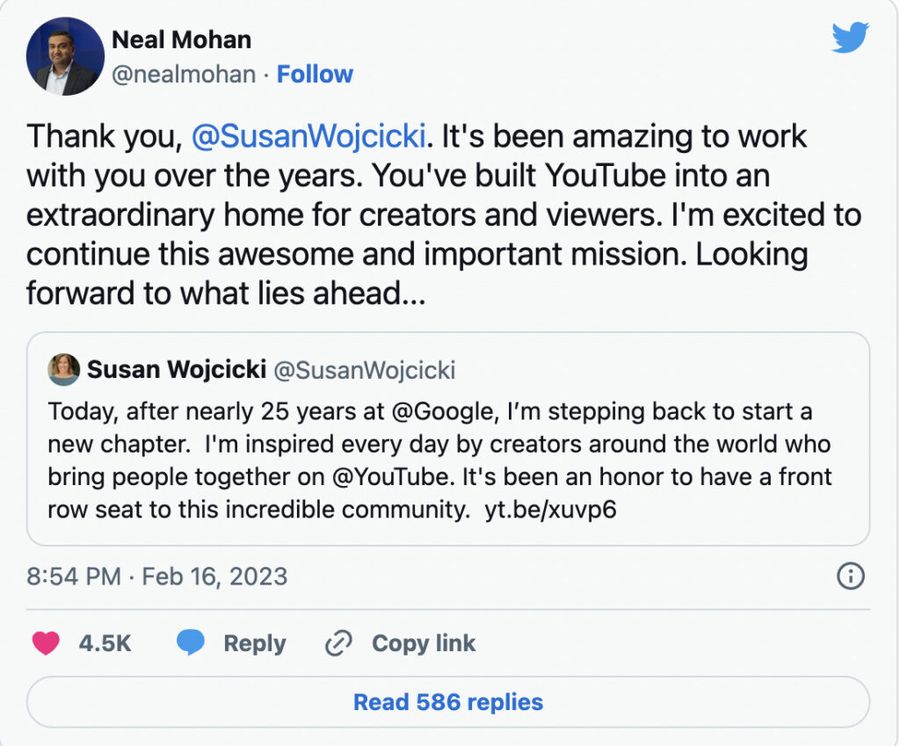Open the tweet info icon

pos(849,576)
